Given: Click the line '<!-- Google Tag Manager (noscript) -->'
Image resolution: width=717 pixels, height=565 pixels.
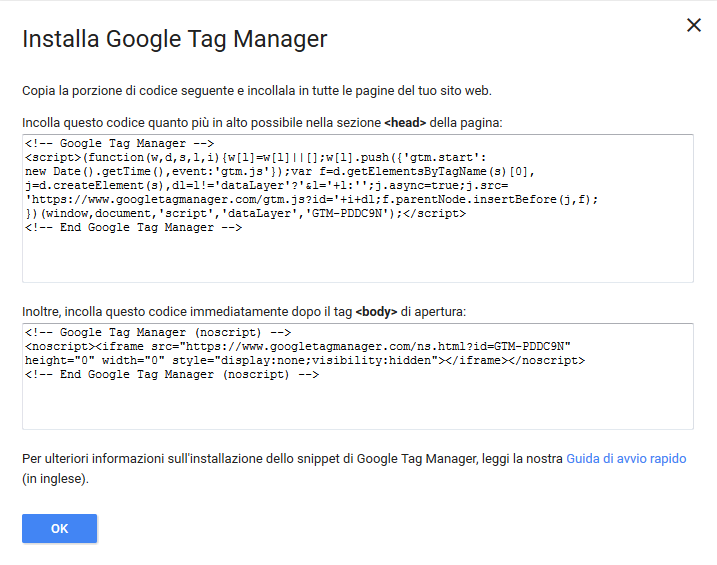Looking at the screenshot, I should [158, 332].
